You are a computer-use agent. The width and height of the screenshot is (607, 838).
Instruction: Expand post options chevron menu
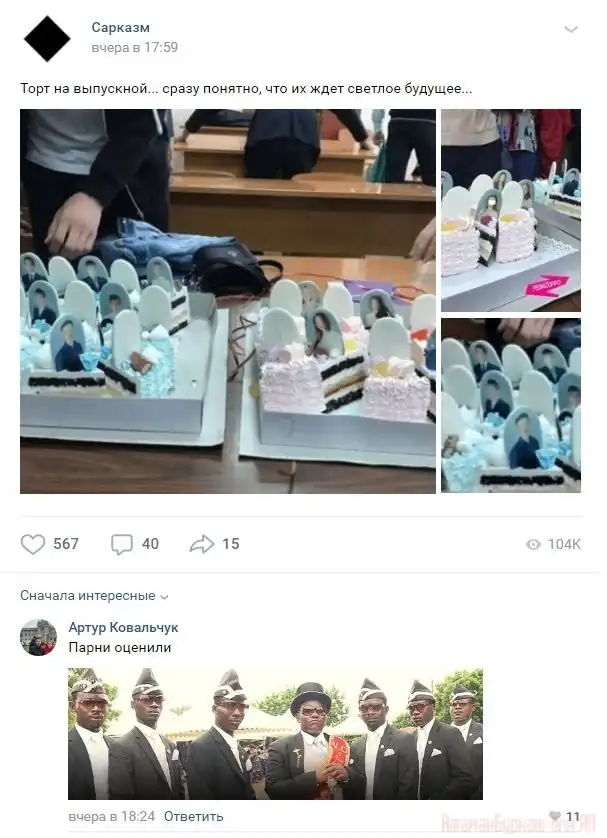point(571,29)
